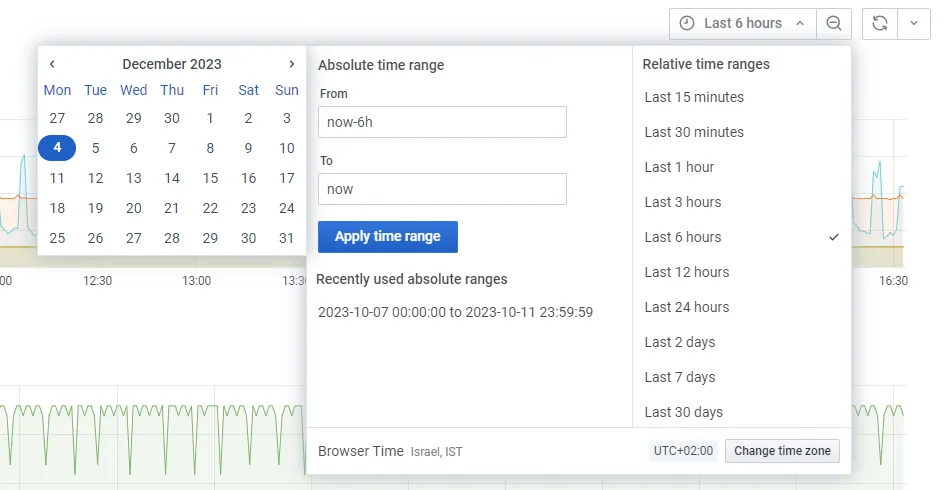Select December 17 in calendar

pos(287,178)
